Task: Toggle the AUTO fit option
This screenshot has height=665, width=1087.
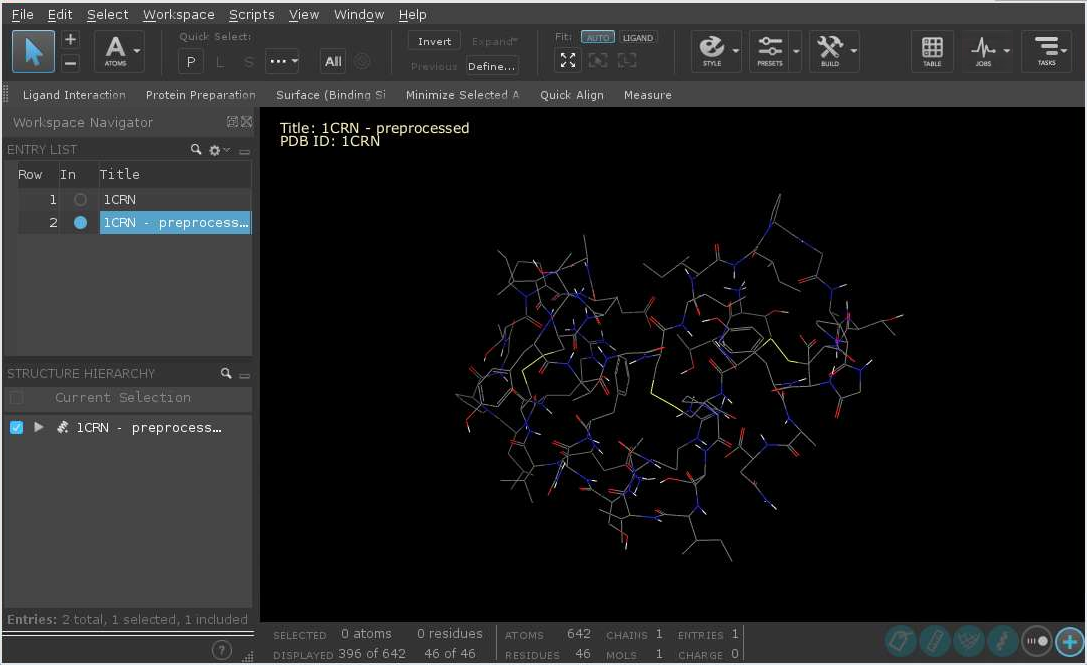Action: 597,38
